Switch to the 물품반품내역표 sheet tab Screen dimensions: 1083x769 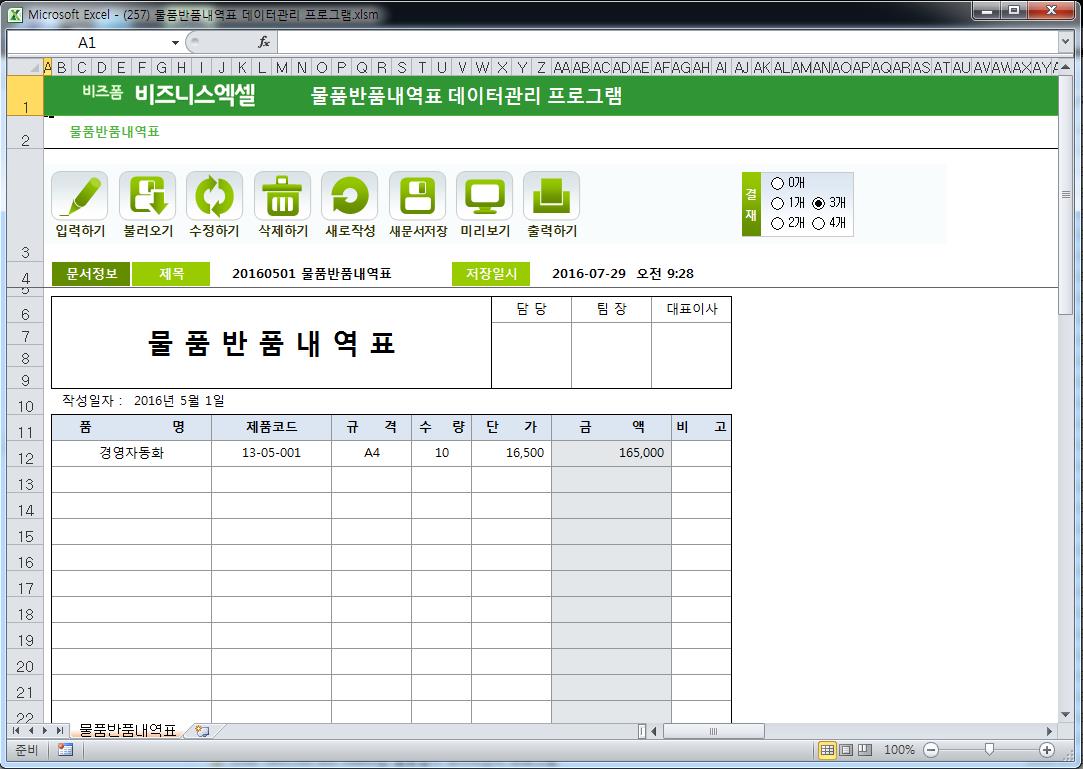point(127,731)
